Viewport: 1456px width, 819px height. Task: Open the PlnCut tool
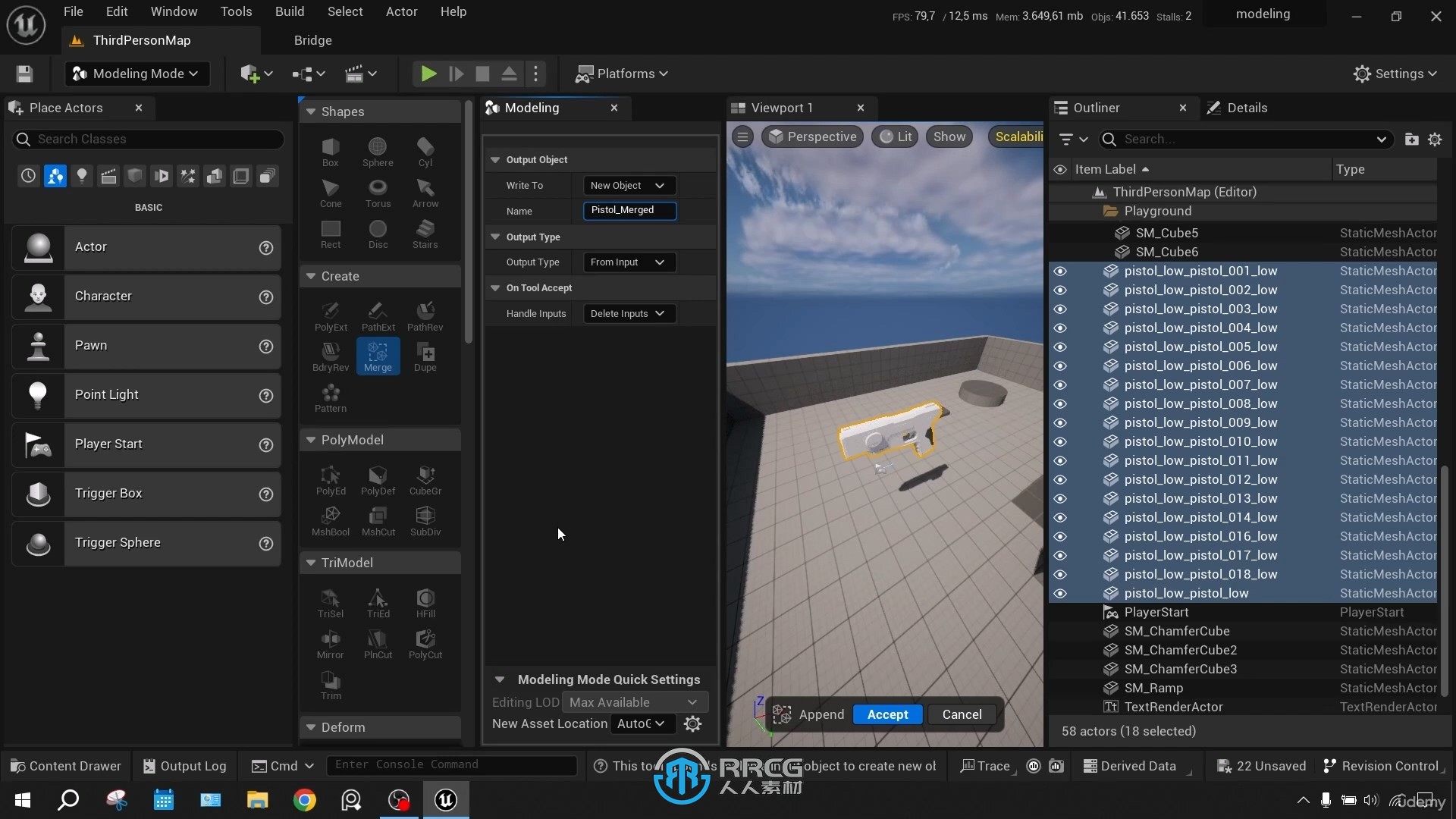coord(378,644)
